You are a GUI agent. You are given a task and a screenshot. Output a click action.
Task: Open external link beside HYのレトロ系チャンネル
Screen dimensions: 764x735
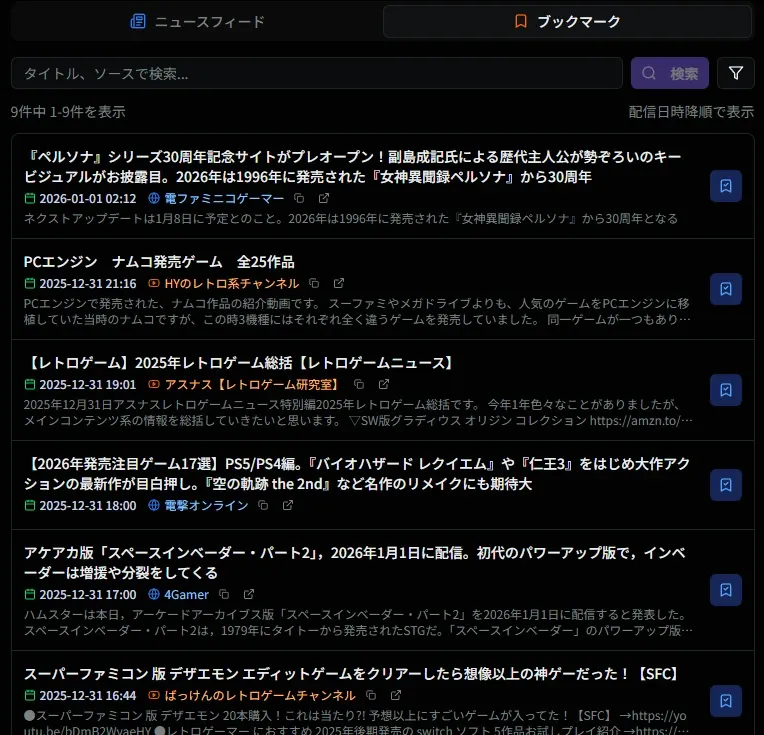[339, 283]
